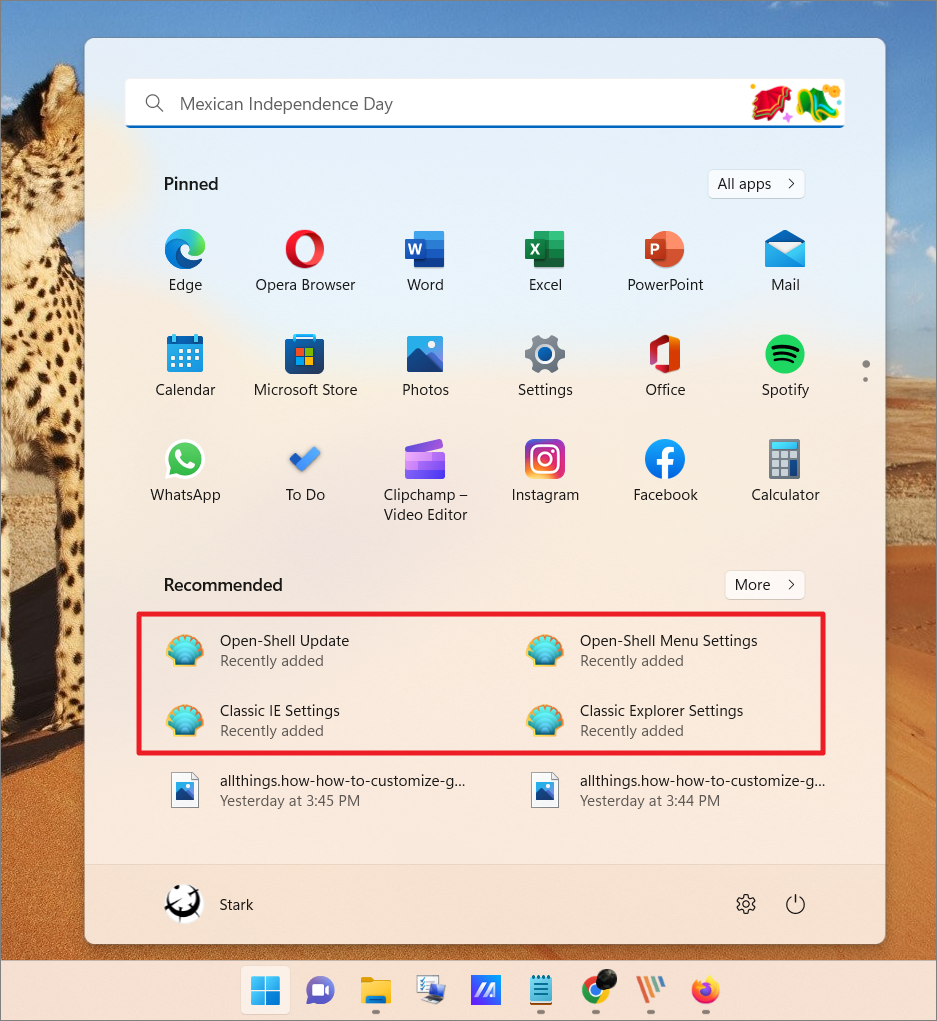The height and width of the screenshot is (1021, 937).
Task: Click the Start menu settings gear icon
Action: click(x=746, y=904)
